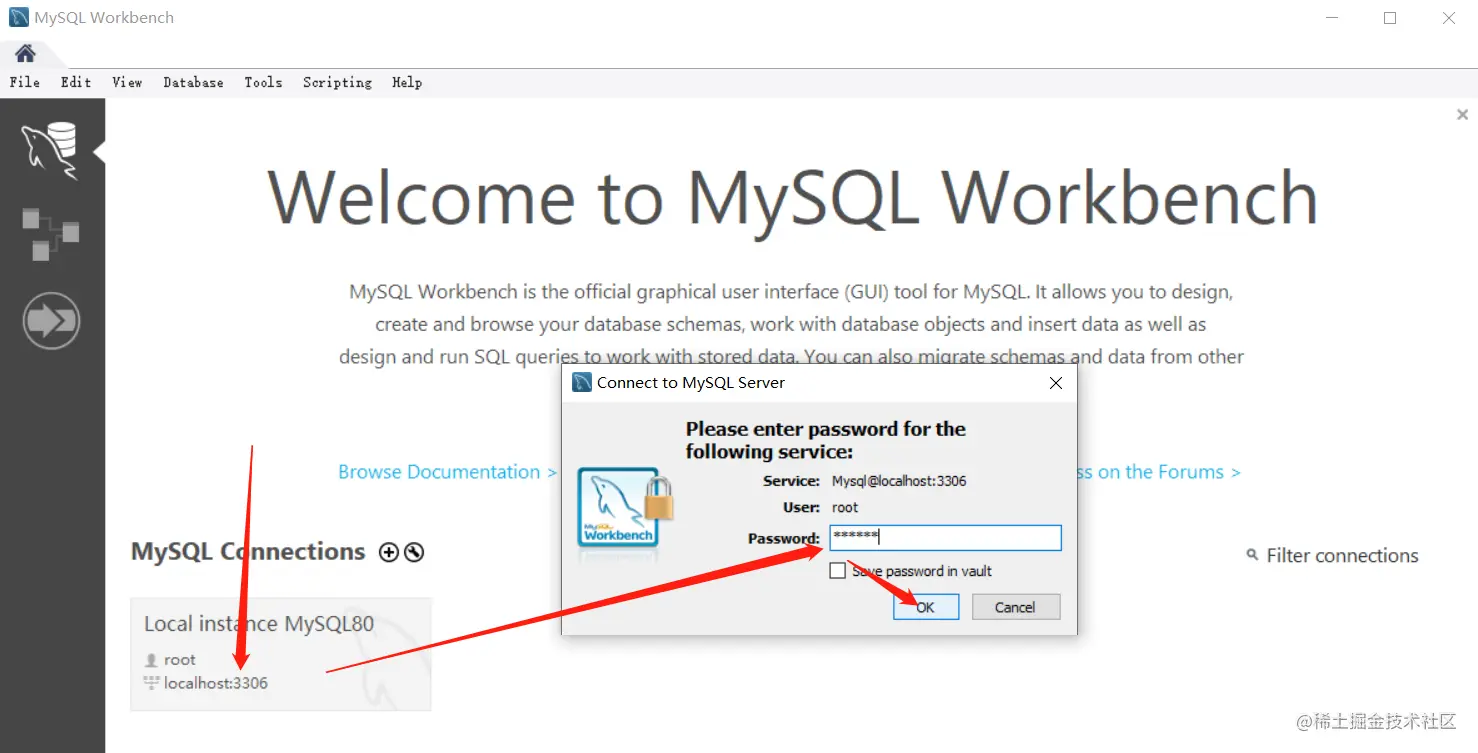Open the Scripting menu
The image size is (1478, 753).
(337, 82)
